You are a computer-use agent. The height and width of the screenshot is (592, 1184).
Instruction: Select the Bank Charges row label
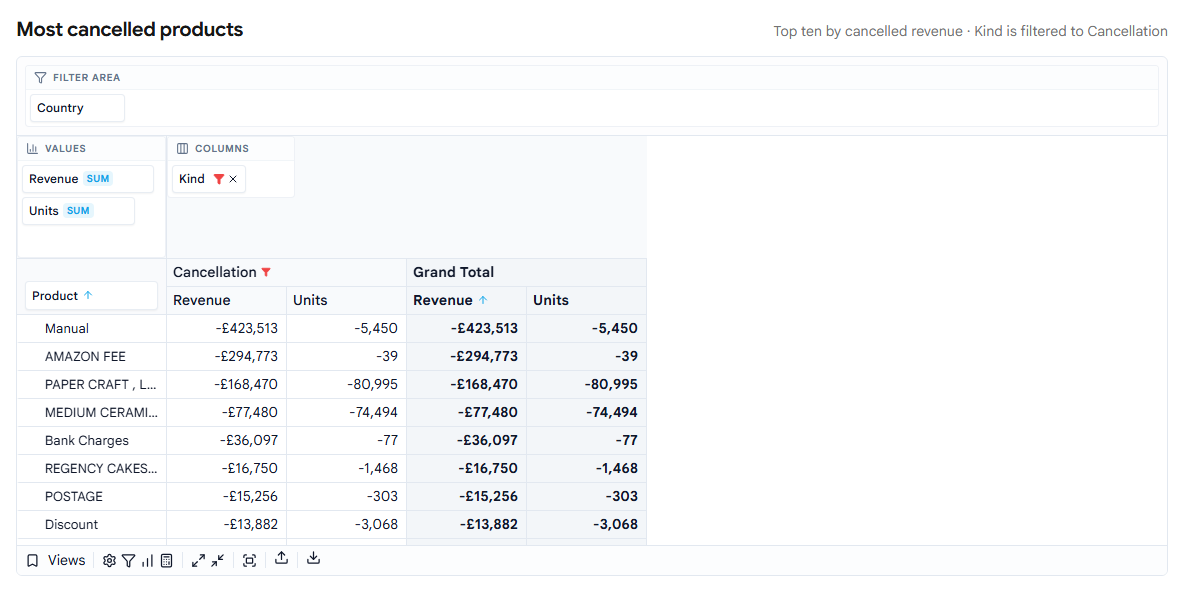87,440
